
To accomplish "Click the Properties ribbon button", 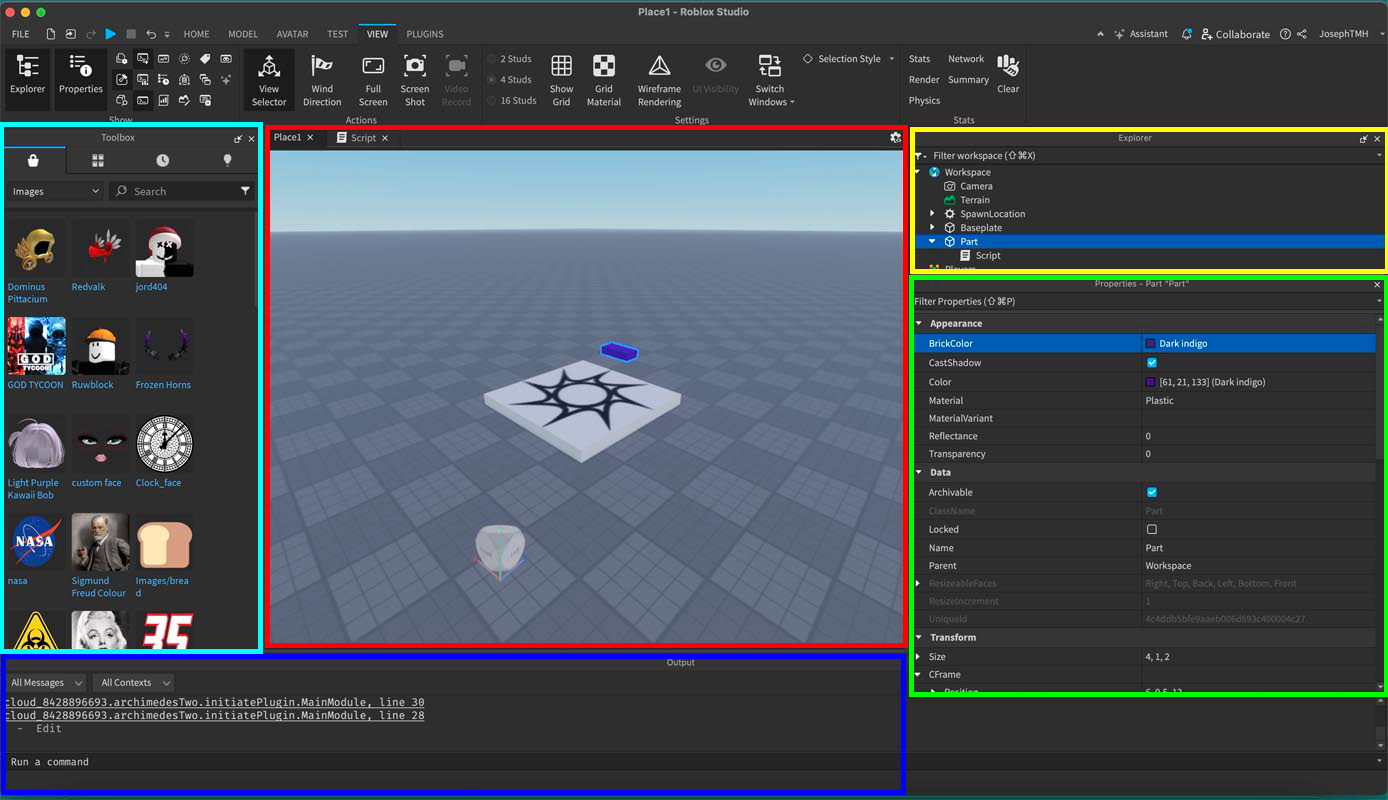I will point(80,78).
